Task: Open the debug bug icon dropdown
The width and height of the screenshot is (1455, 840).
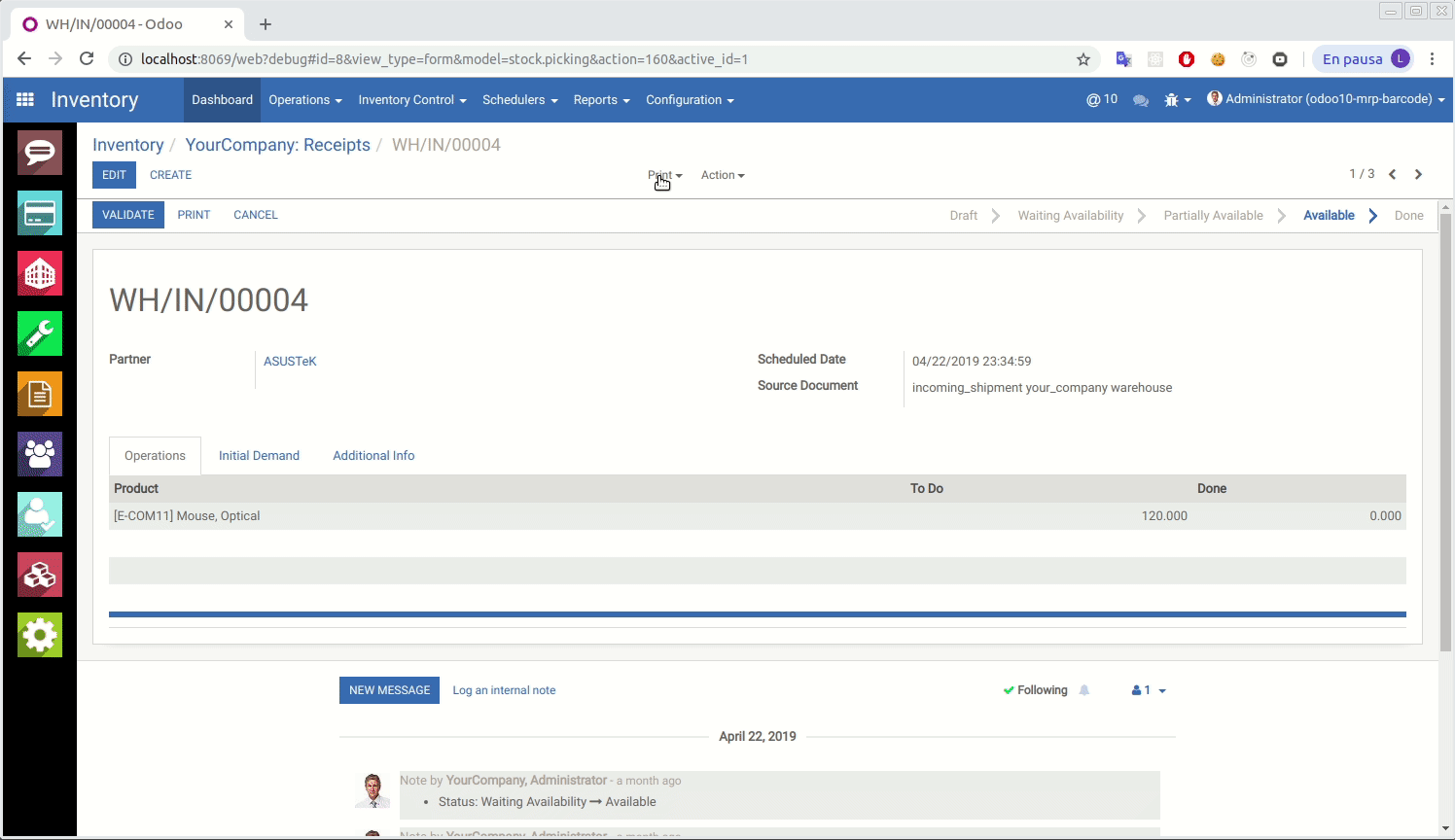Action: (1177, 100)
